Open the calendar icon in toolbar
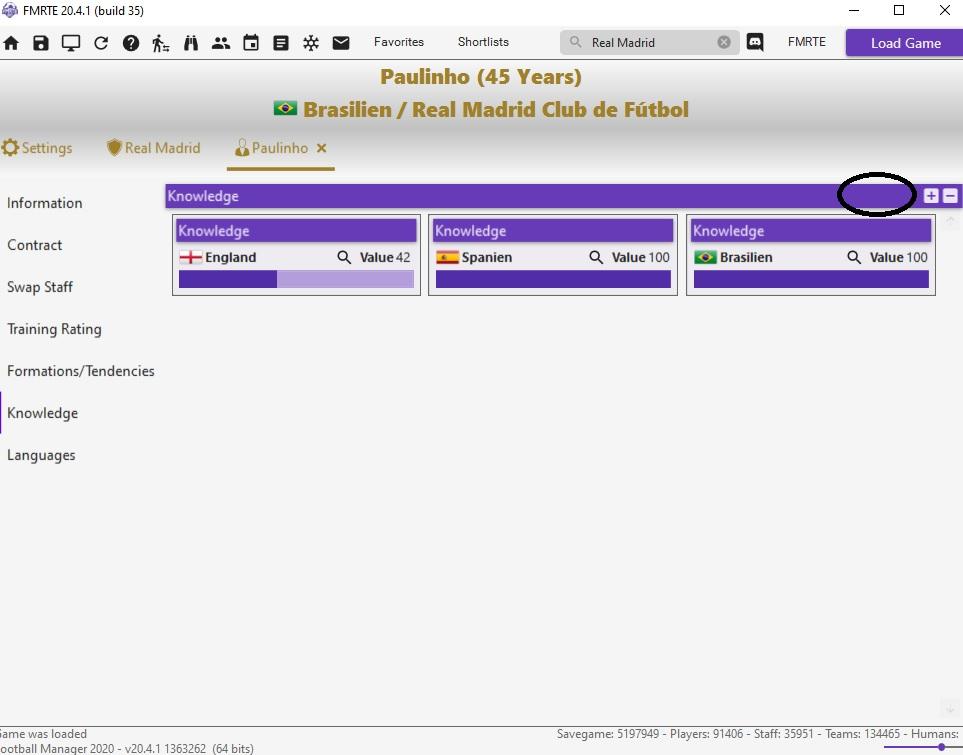 pos(251,43)
